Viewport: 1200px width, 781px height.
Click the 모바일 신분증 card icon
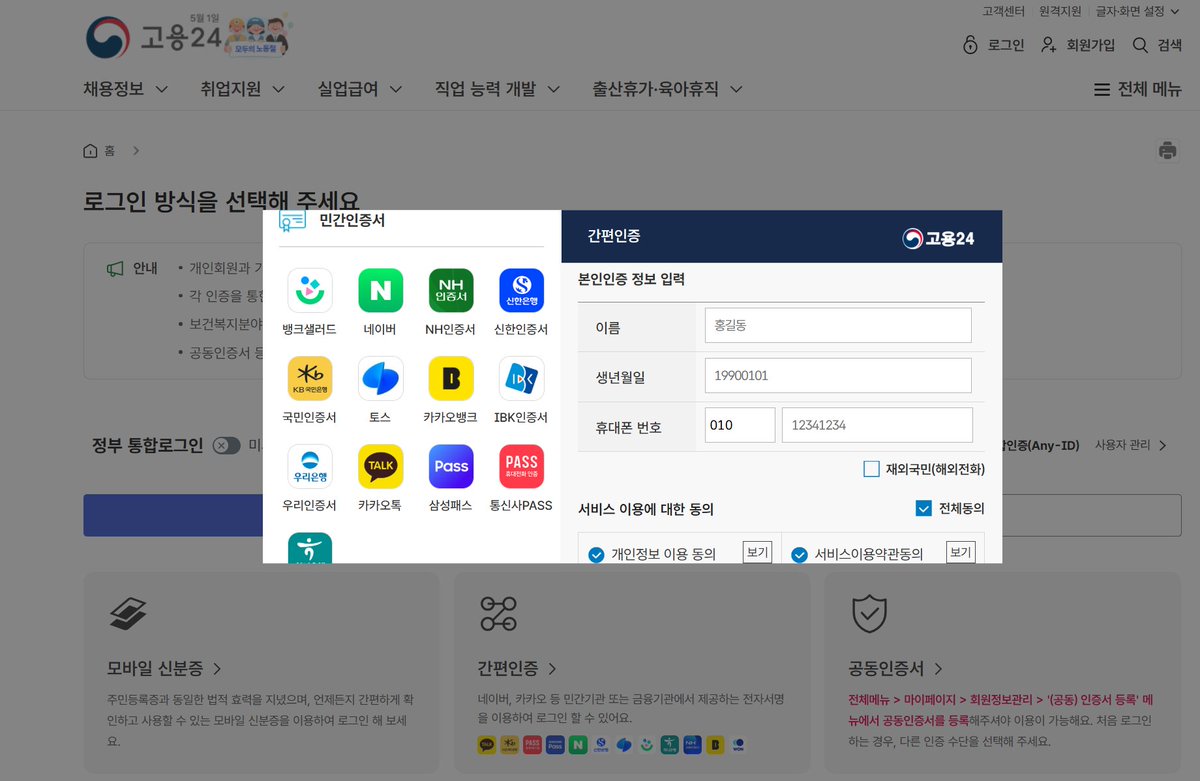128,614
